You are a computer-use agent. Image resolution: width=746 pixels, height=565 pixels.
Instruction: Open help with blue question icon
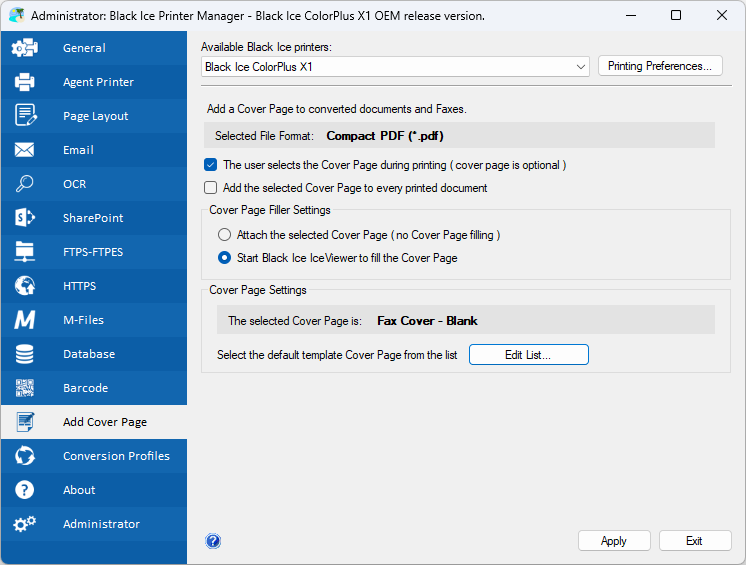coord(213,541)
